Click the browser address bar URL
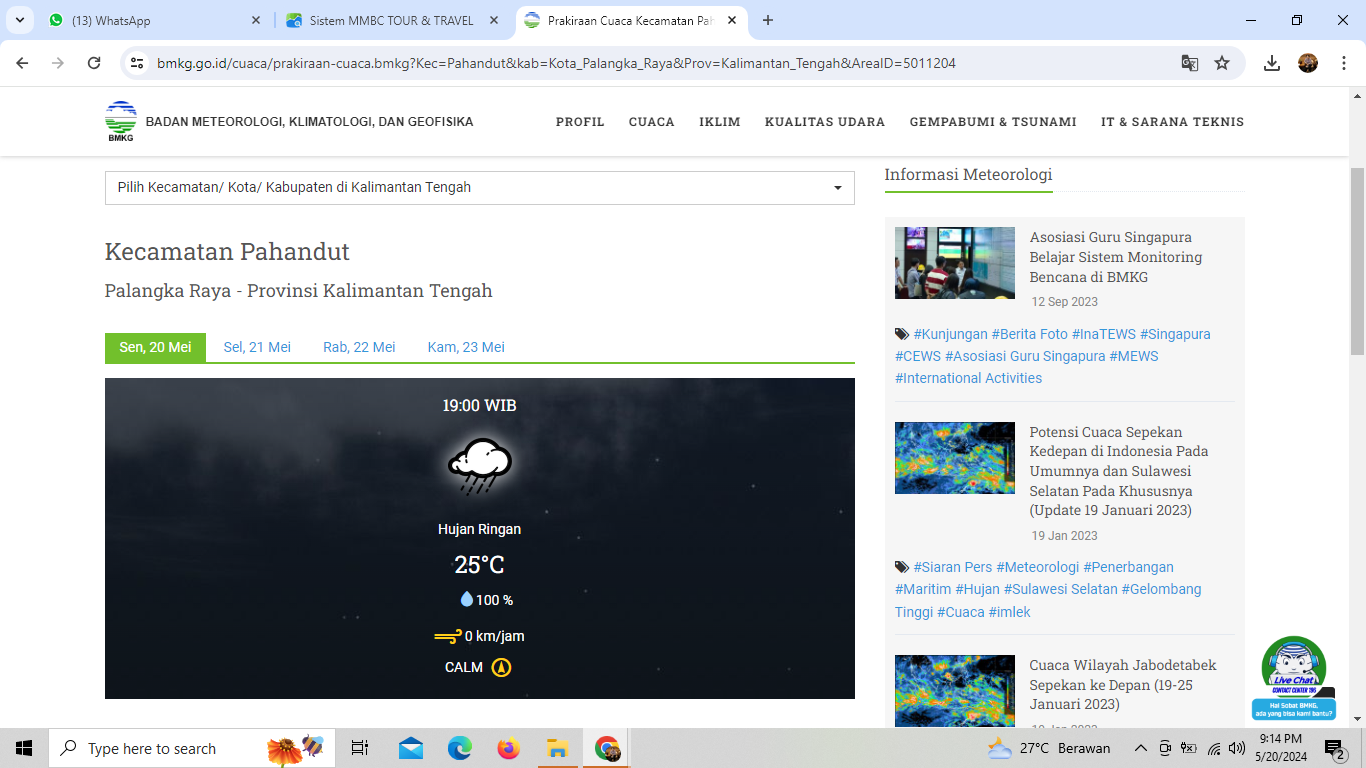The height and width of the screenshot is (768, 1366). click(556, 63)
